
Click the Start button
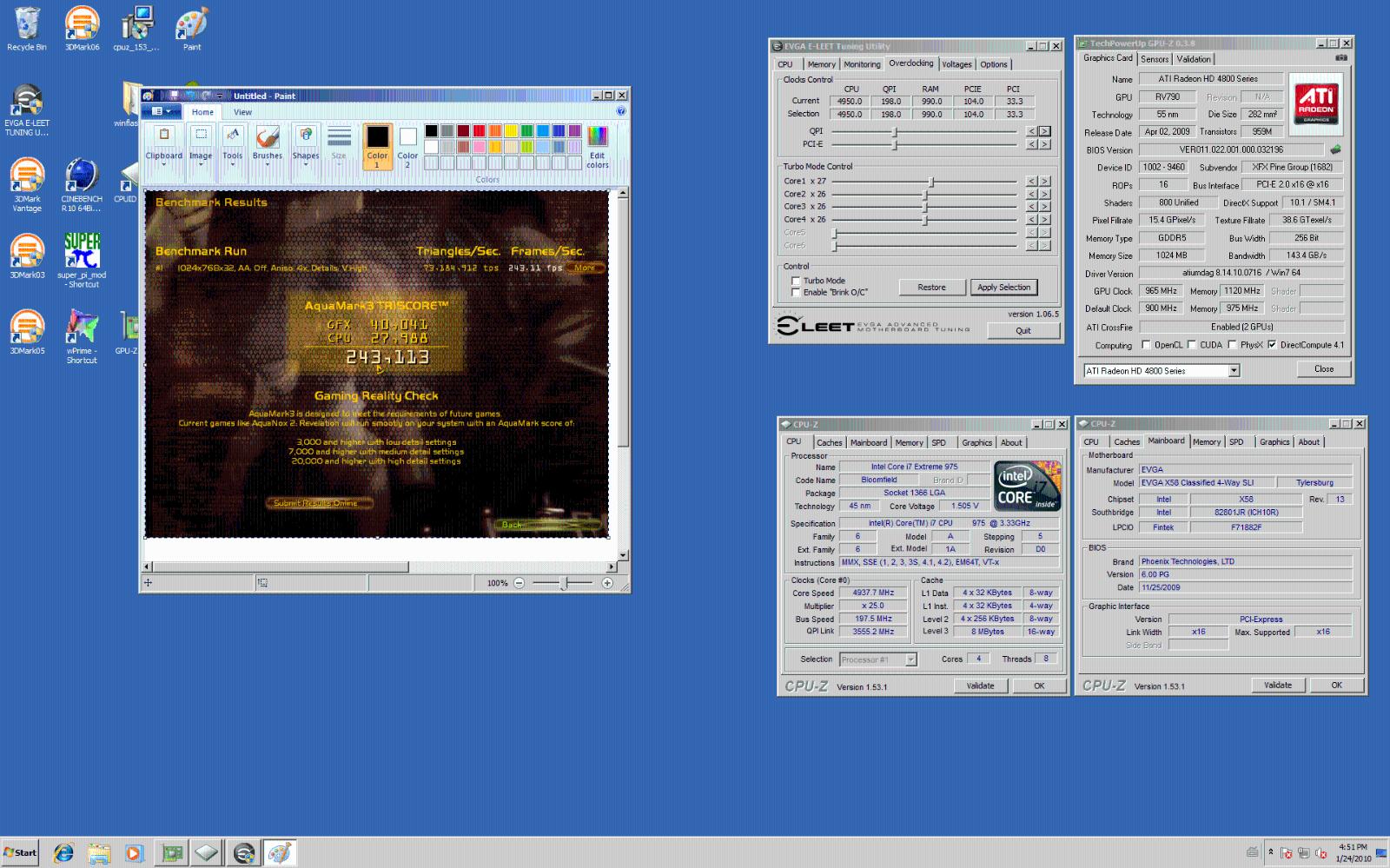pyautogui.click(x=20, y=852)
